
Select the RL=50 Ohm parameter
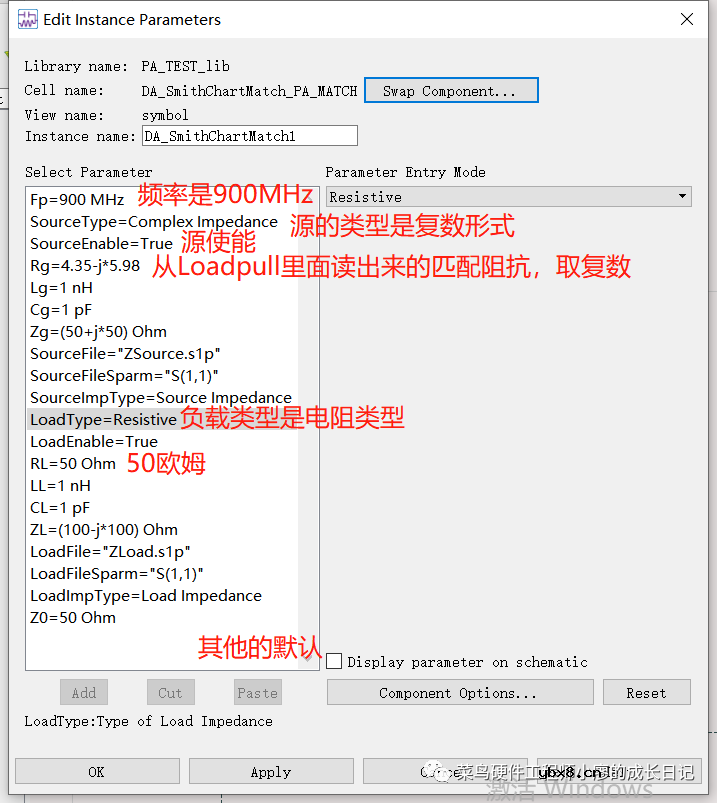[x=73, y=463]
